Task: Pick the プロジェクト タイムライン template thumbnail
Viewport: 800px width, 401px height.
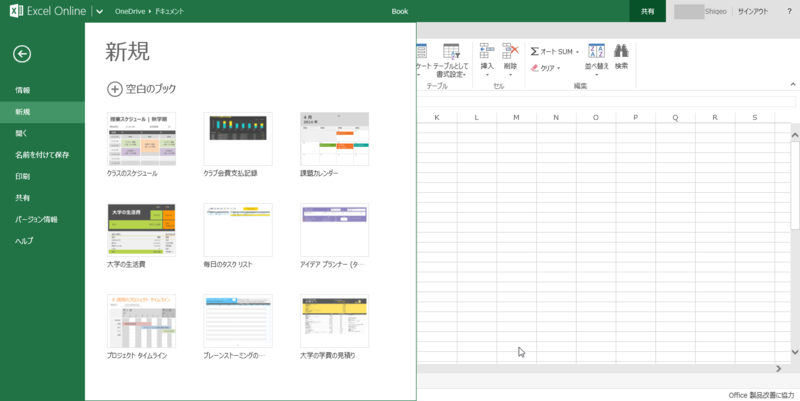Action: [x=141, y=321]
